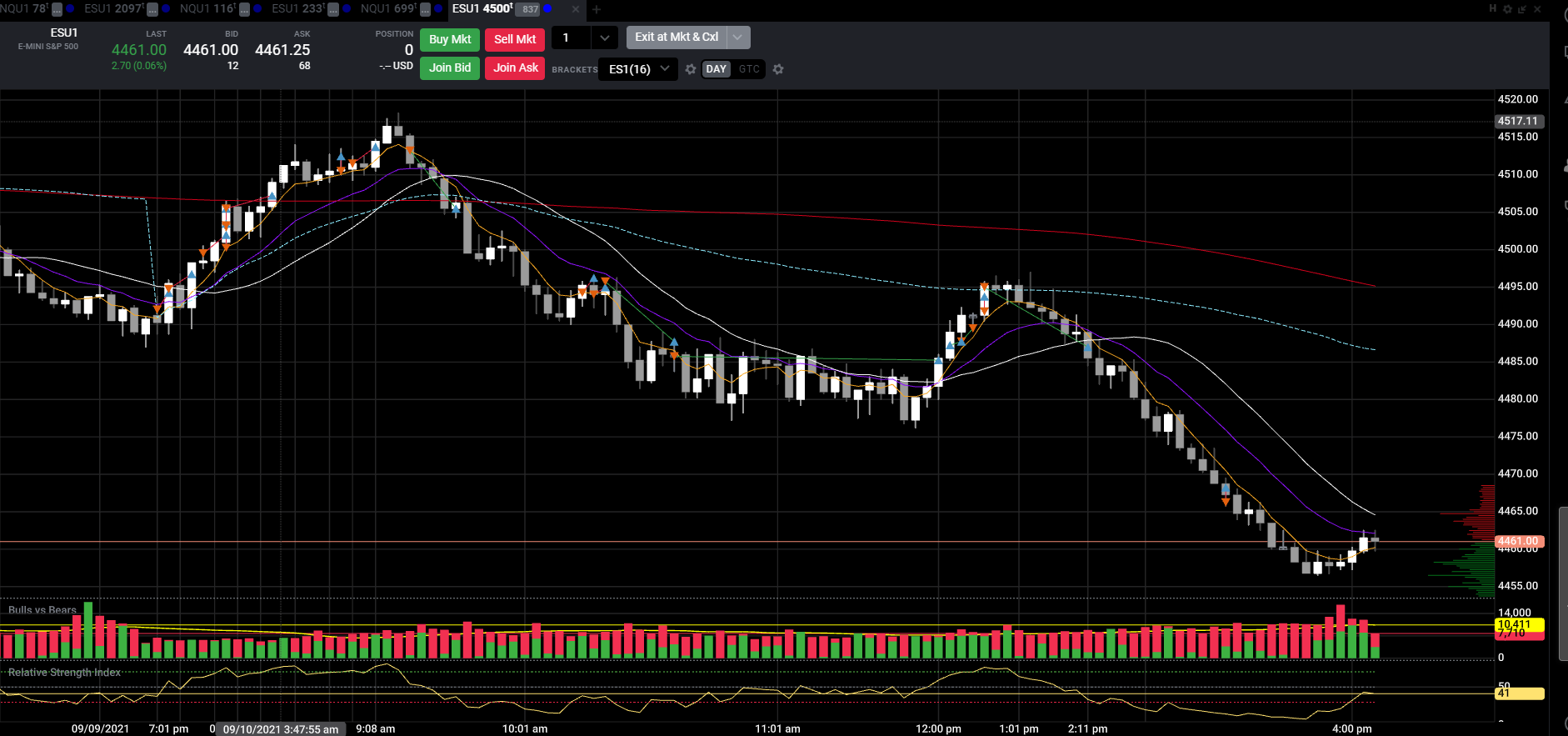Click the 9:08 am time axis label
The image size is (1568, 736).
pyautogui.click(x=376, y=728)
